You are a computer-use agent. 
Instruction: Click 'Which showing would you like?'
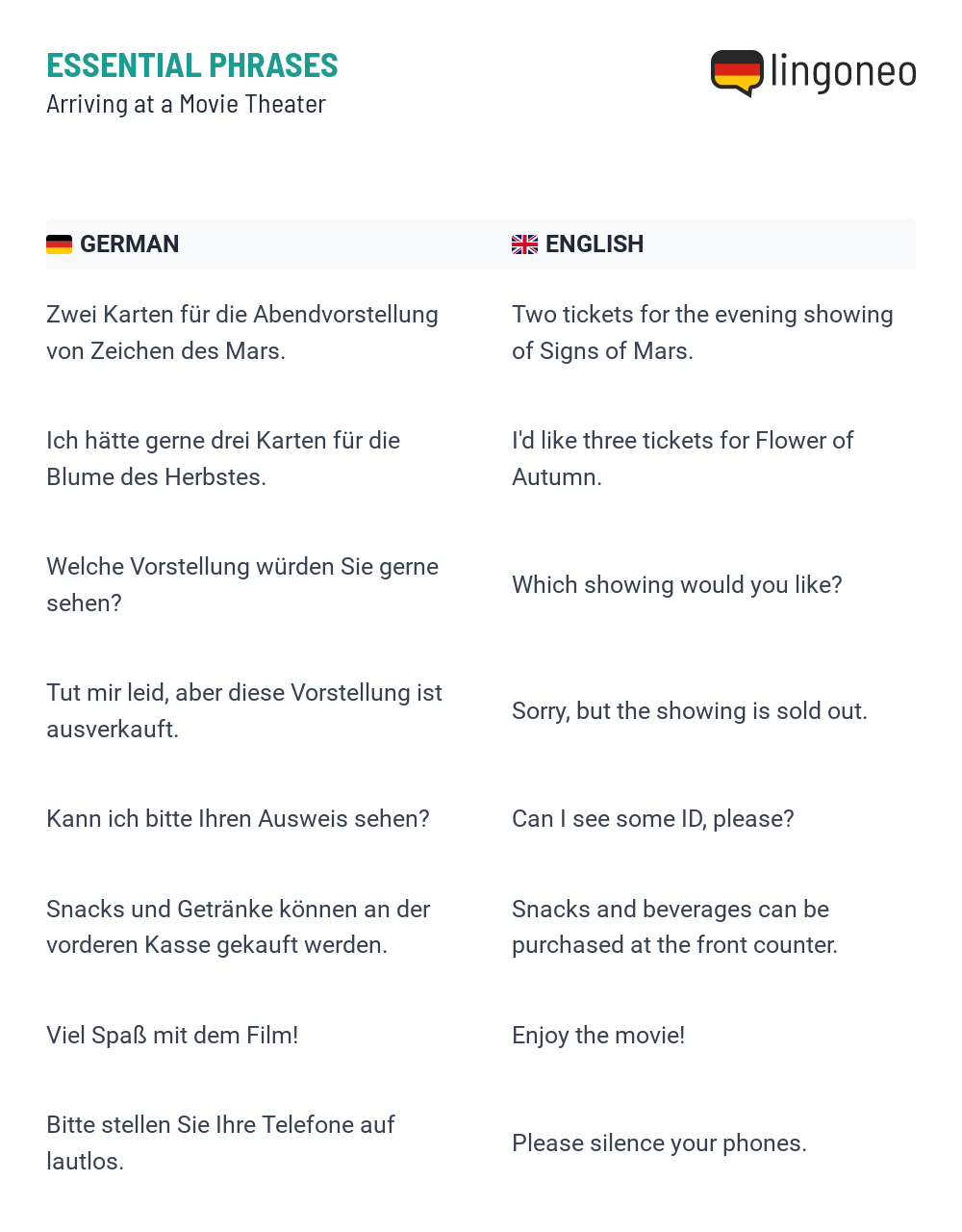tap(677, 585)
